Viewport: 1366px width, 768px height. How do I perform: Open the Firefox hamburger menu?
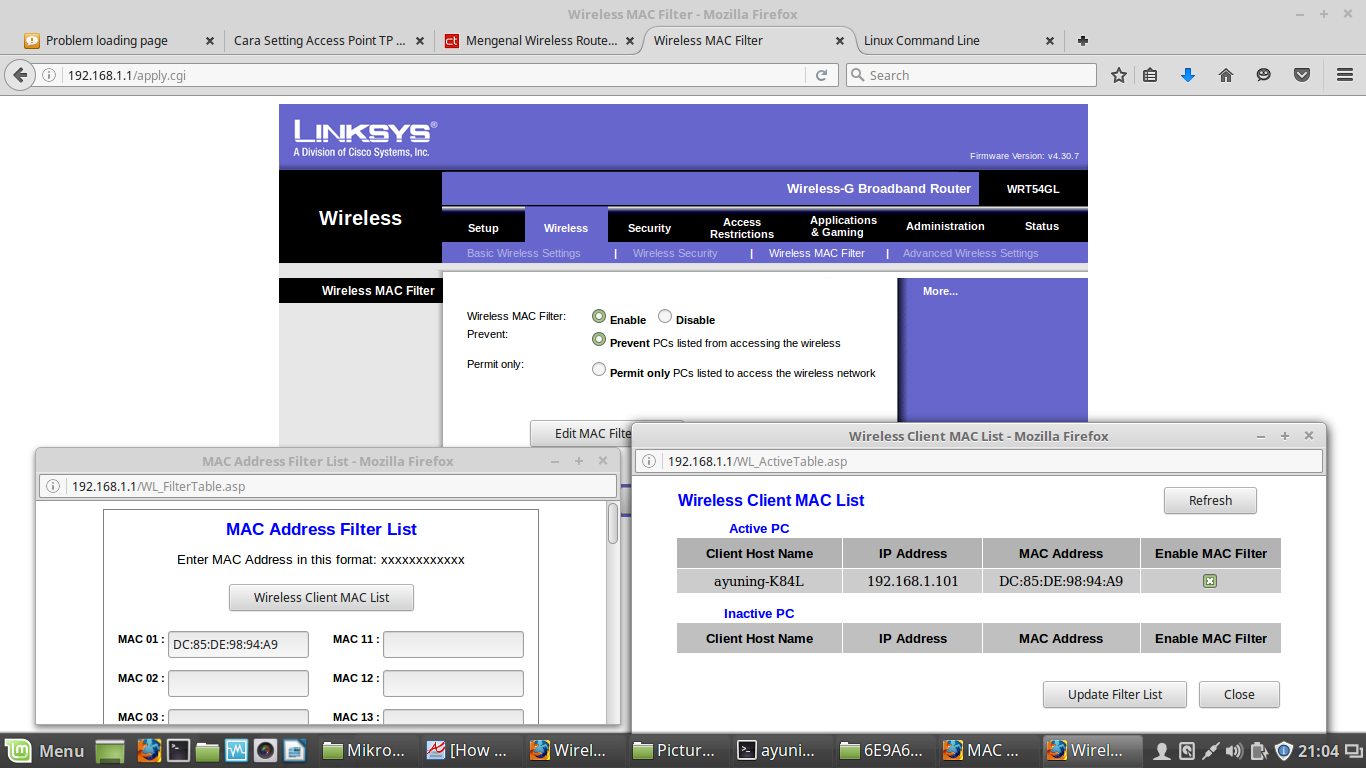tap(1345, 75)
